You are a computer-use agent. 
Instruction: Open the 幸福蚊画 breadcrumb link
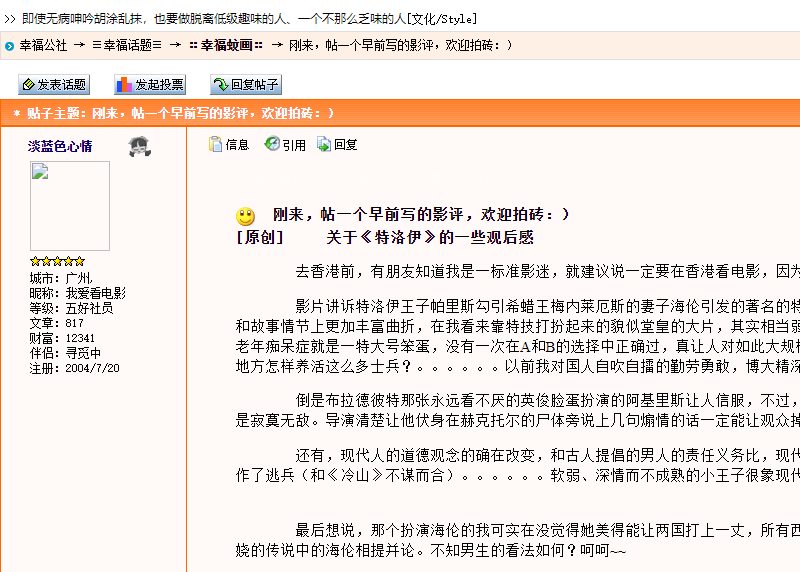226,45
